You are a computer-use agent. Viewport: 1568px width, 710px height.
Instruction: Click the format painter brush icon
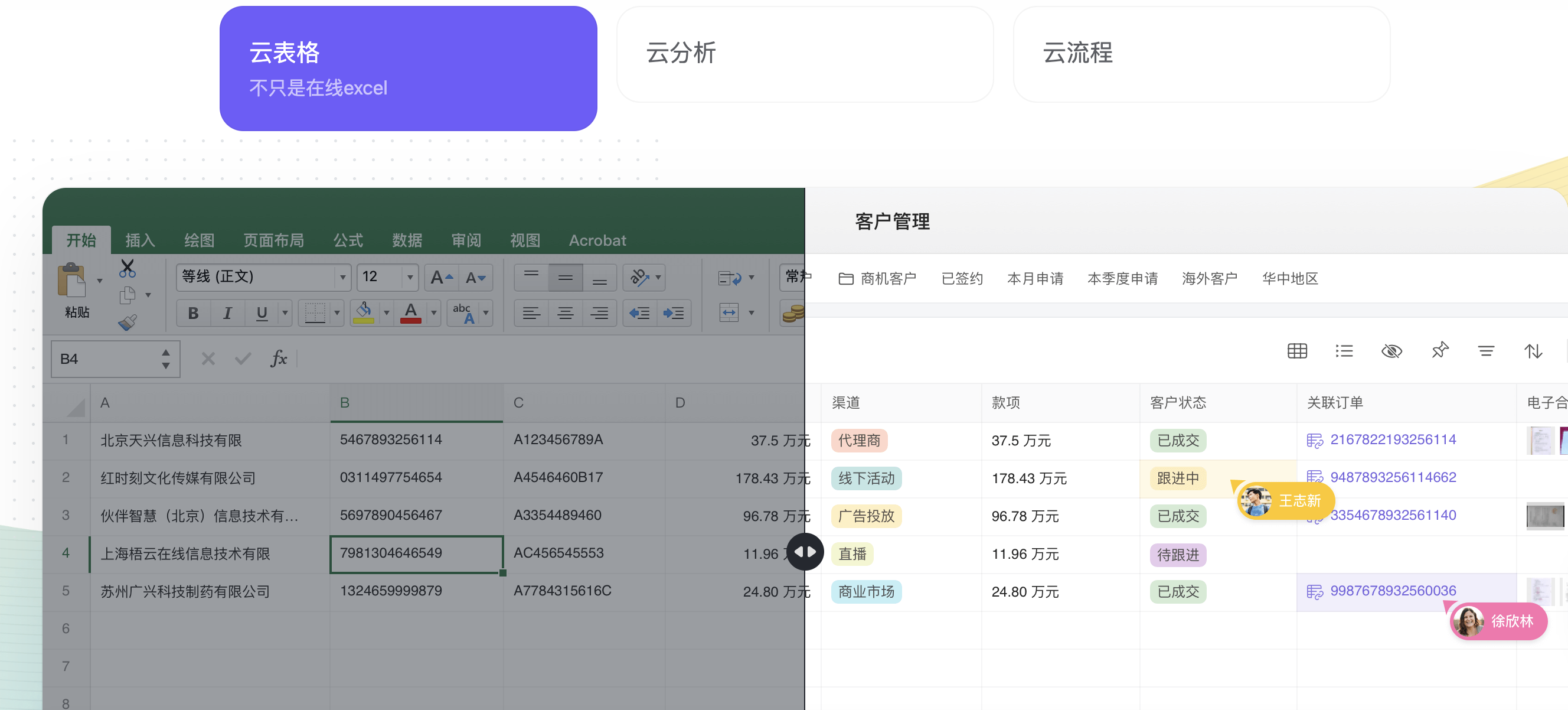[x=127, y=322]
